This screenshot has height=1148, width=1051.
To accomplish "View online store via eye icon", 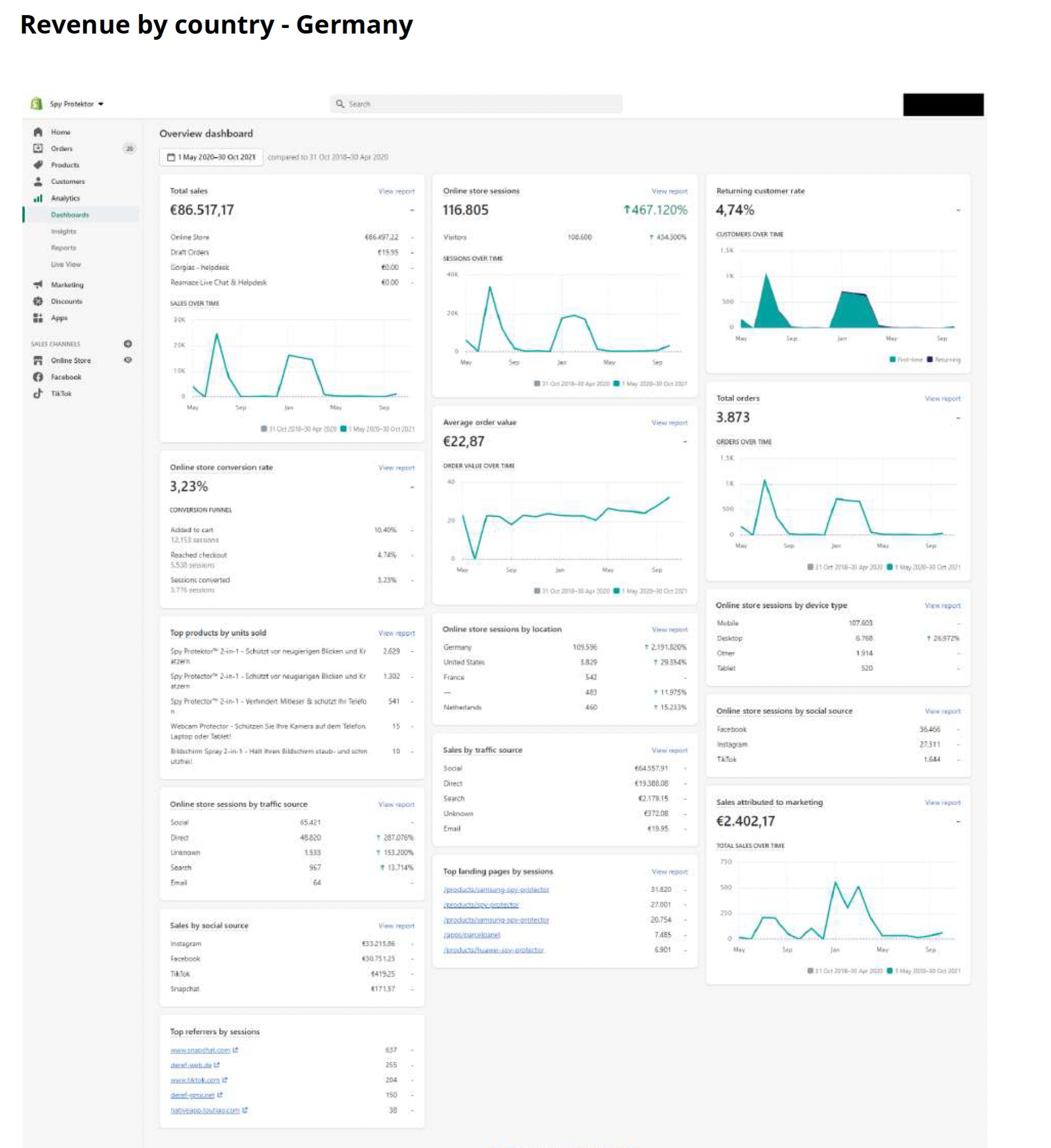I will tap(128, 361).
